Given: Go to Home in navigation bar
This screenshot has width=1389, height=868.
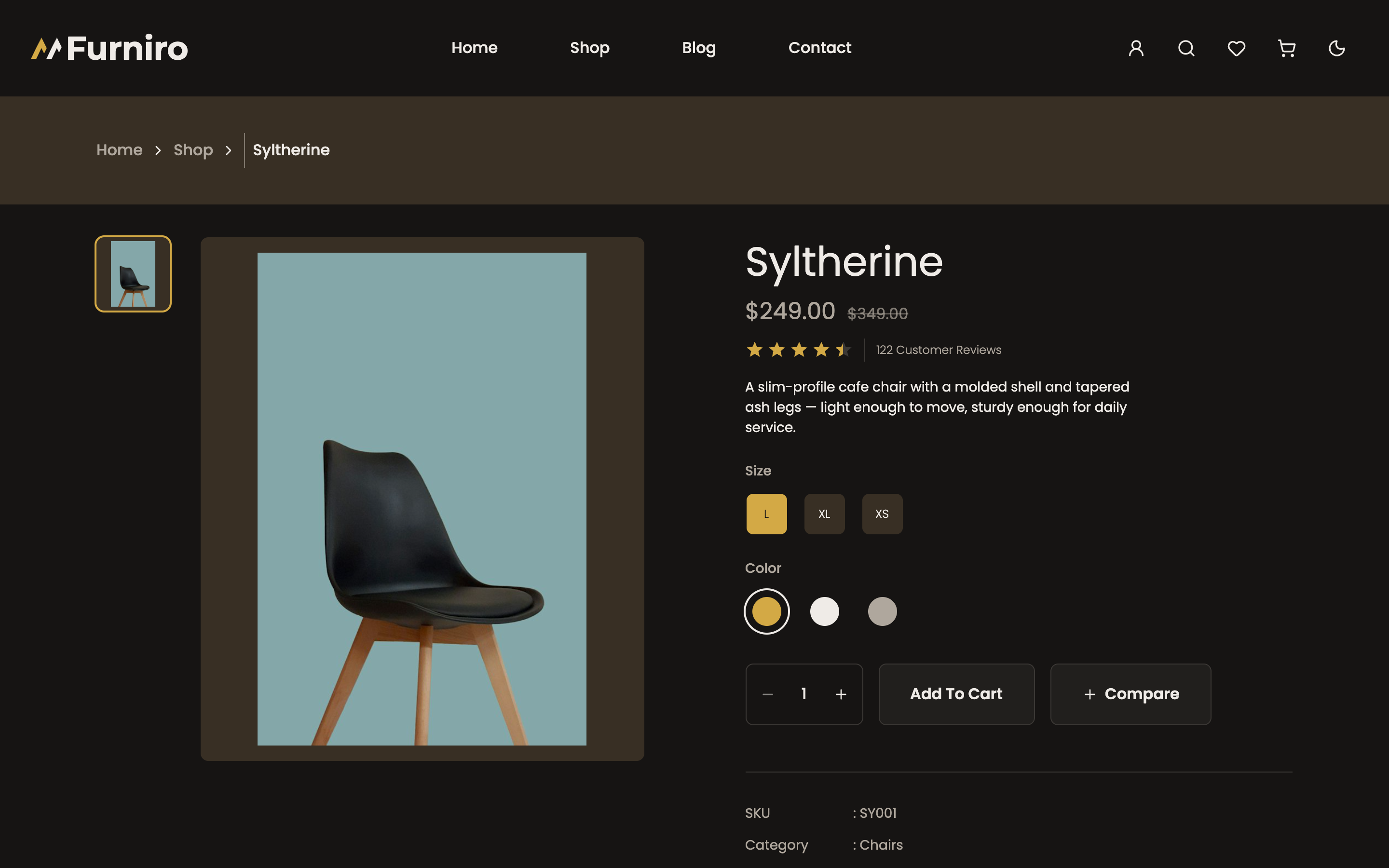Looking at the screenshot, I should tap(474, 48).
